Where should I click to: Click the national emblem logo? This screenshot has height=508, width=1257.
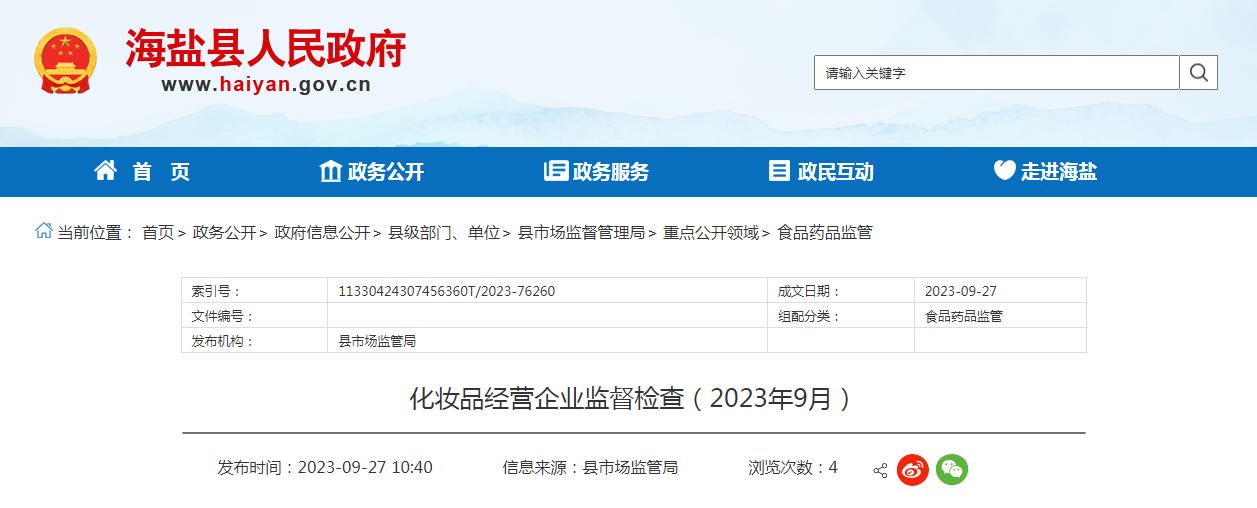click(66, 61)
